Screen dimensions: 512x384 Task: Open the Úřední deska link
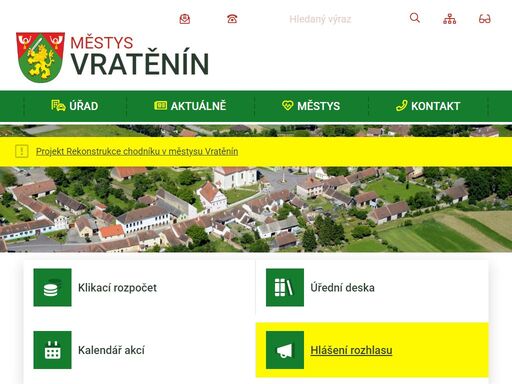342,288
